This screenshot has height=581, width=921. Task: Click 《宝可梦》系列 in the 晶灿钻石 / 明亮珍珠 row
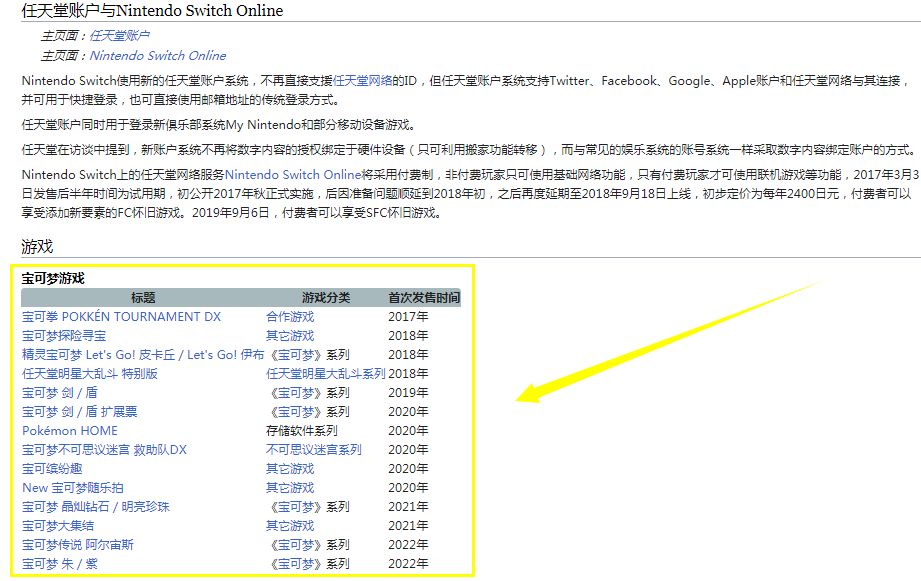pos(310,507)
